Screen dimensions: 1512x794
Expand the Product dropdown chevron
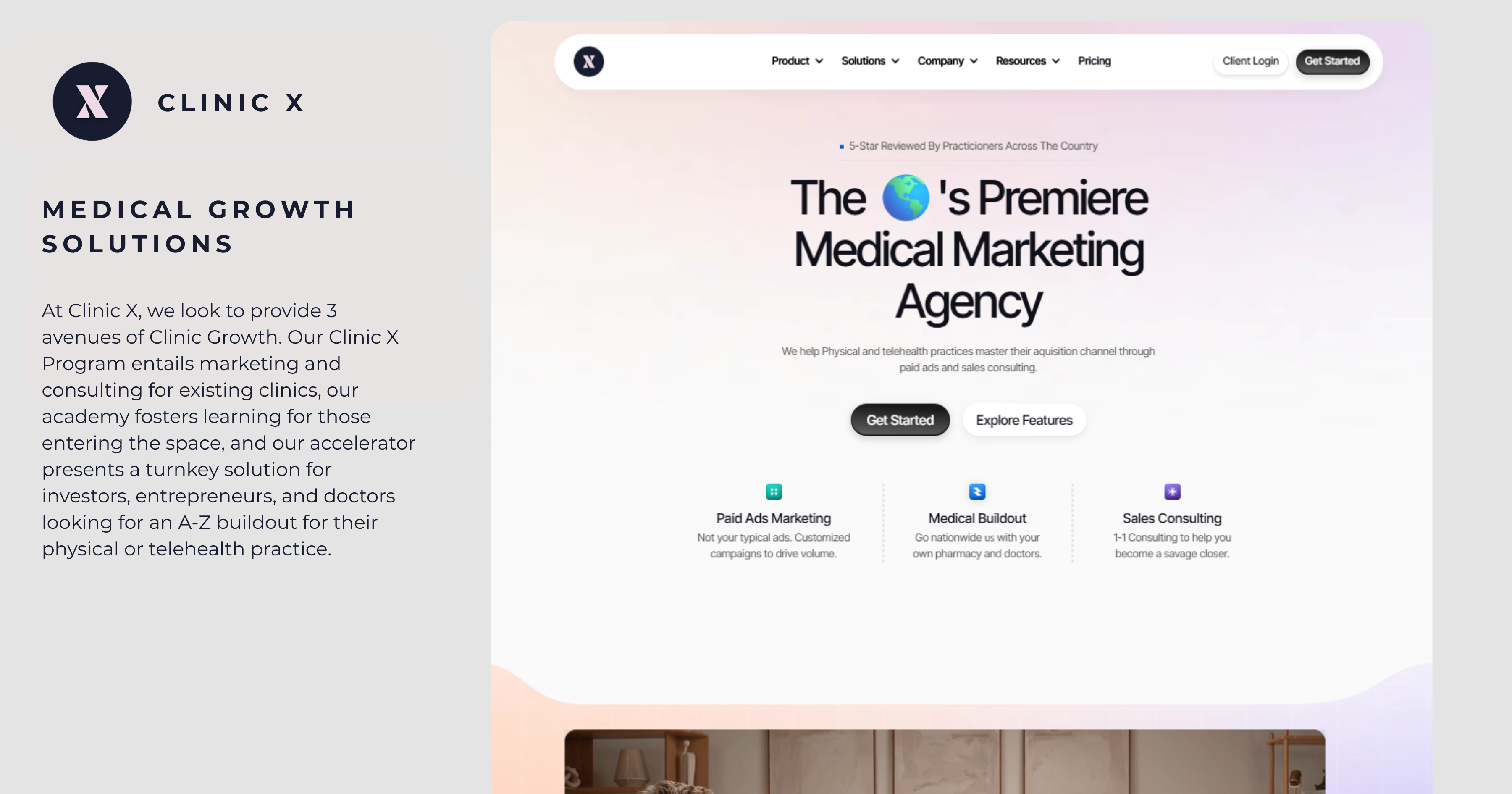[819, 61]
